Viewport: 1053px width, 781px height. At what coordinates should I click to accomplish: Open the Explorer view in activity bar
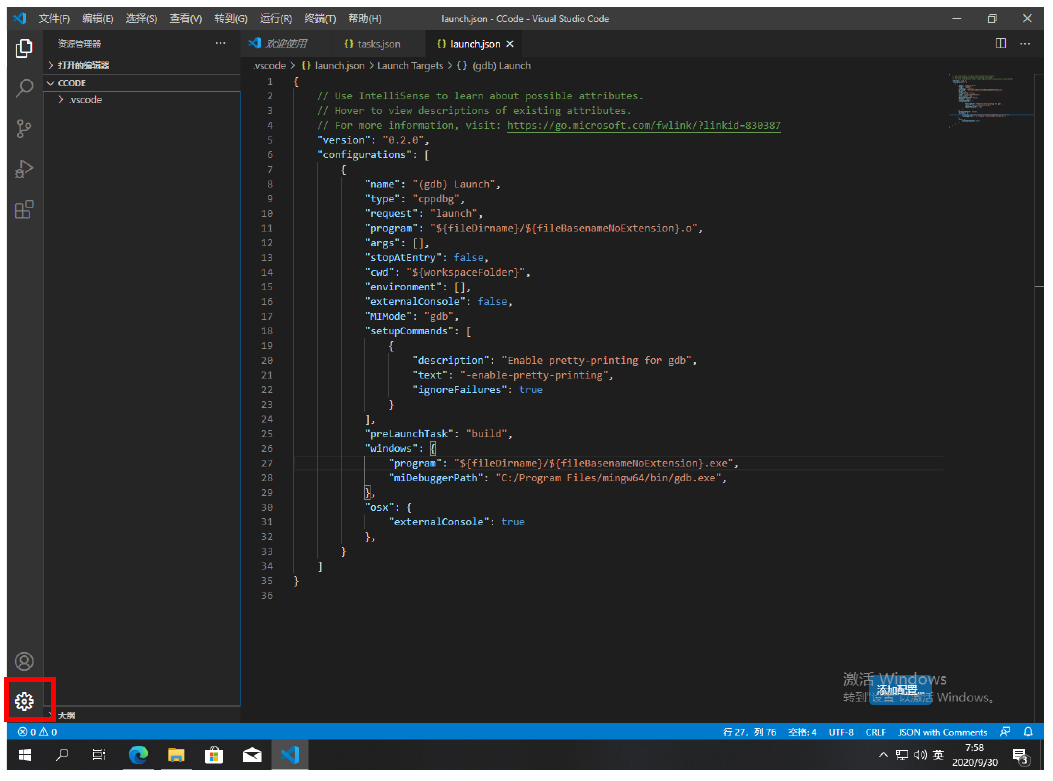pyautogui.click(x=24, y=48)
